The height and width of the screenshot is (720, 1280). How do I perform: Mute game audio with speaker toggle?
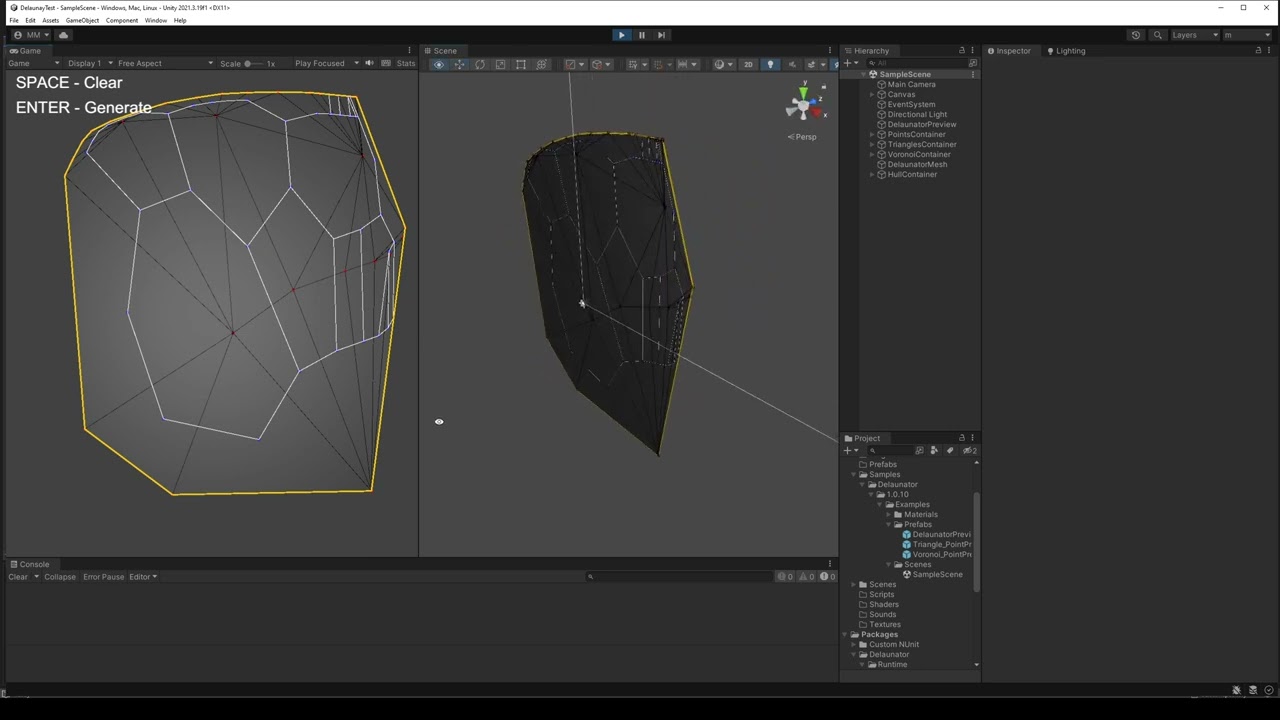pos(369,63)
